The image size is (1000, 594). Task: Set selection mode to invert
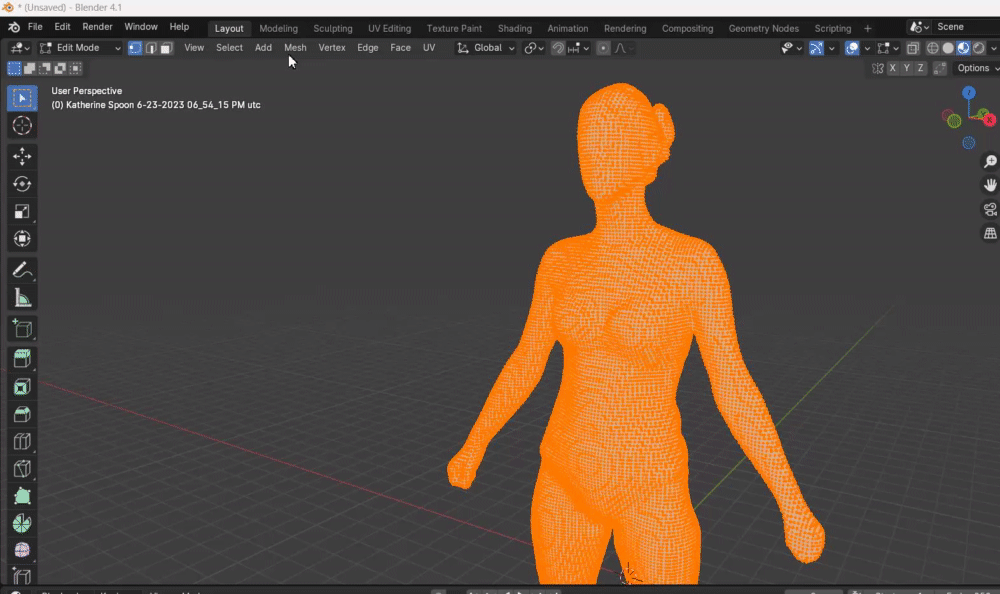tap(60, 68)
